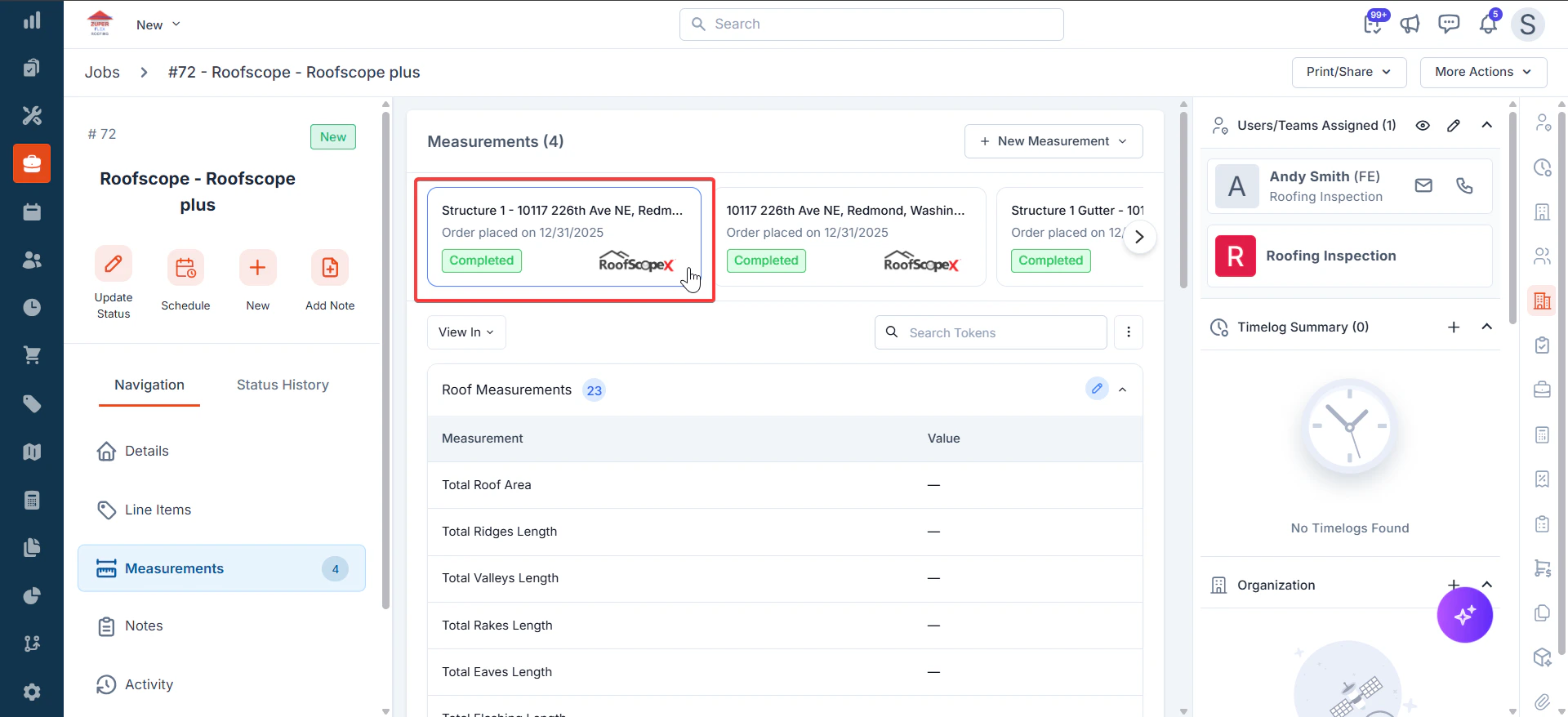This screenshot has height=717, width=1568.
Task: Collapse the Users/Teams Assigned panel
Action: (x=1487, y=125)
